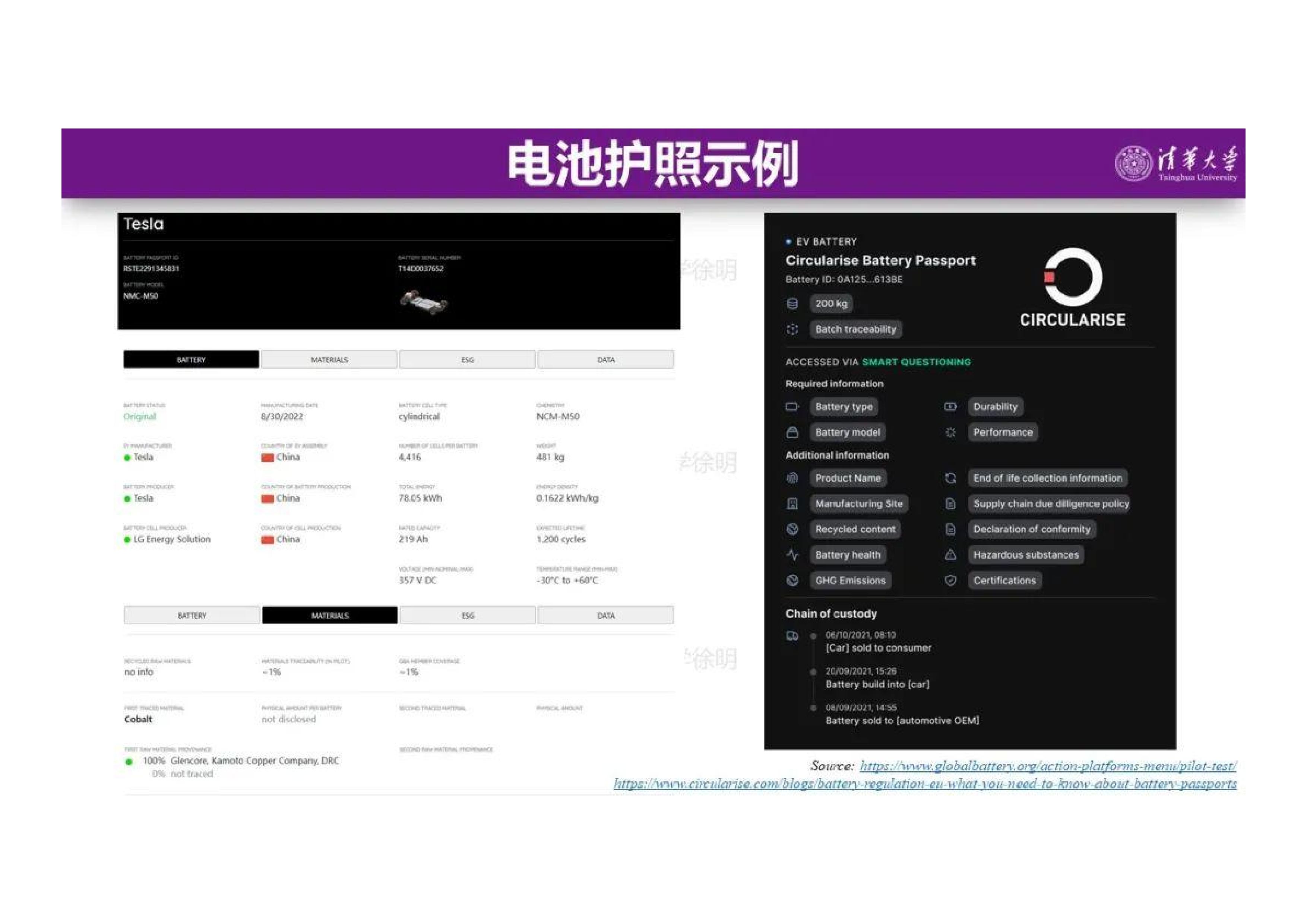The height and width of the screenshot is (924, 1307).
Task: Click the Tsinghua University seal logo
Action: click(1133, 163)
